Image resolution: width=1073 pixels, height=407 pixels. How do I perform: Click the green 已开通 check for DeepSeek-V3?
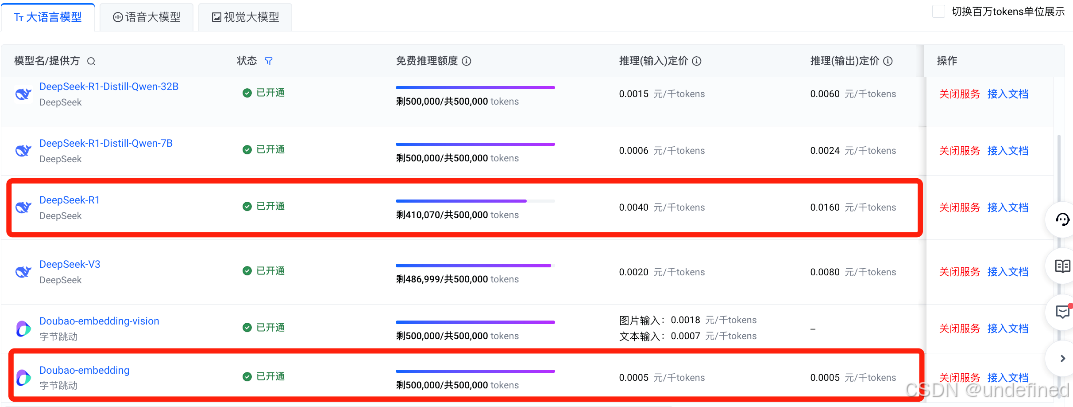[247, 270]
